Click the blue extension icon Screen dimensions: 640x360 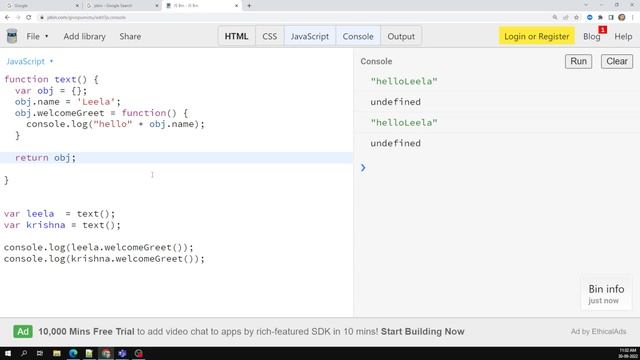coord(589,18)
